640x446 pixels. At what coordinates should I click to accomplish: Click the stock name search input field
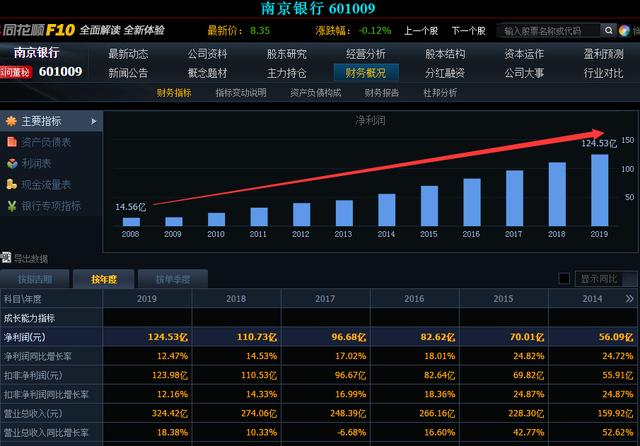[549, 31]
